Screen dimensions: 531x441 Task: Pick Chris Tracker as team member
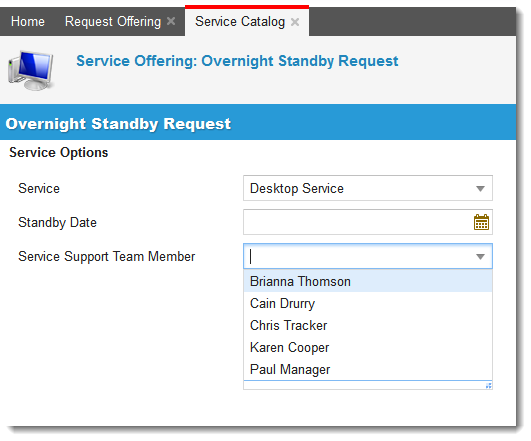pyautogui.click(x=368, y=325)
